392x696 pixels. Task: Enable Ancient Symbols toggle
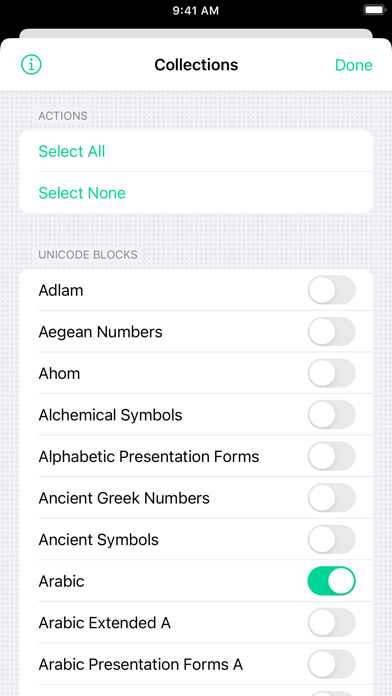(x=332, y=539)
